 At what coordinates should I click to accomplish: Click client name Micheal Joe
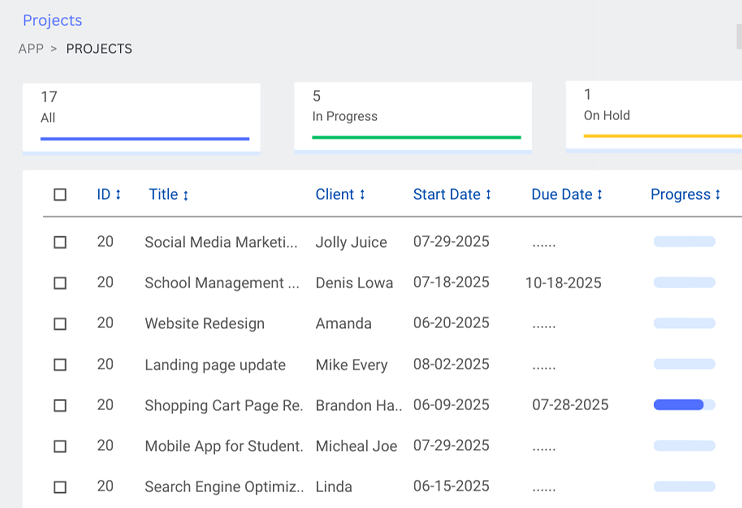click(x=356, y=447)
